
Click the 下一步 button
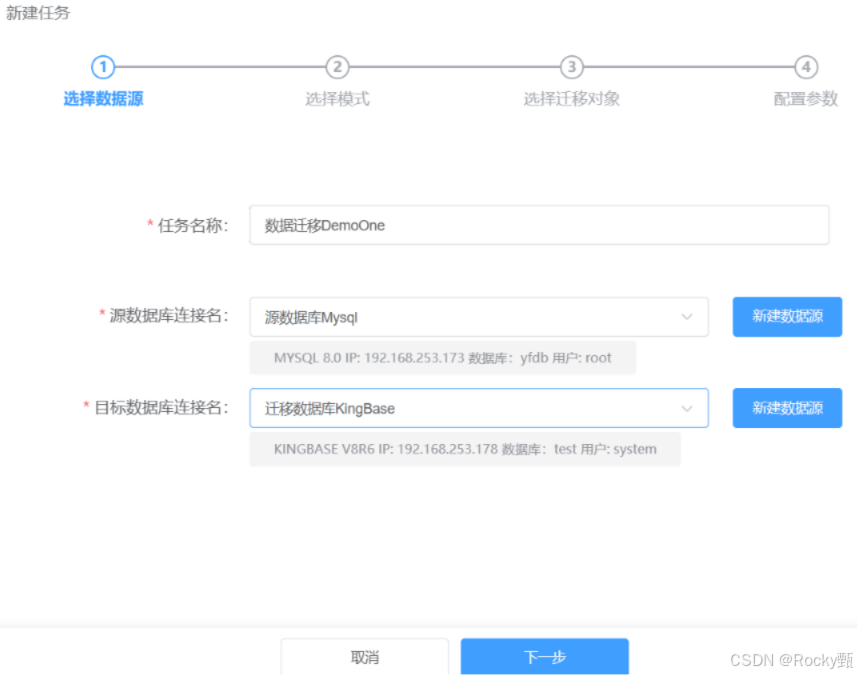pyautogui.click(x=544, y=657)
